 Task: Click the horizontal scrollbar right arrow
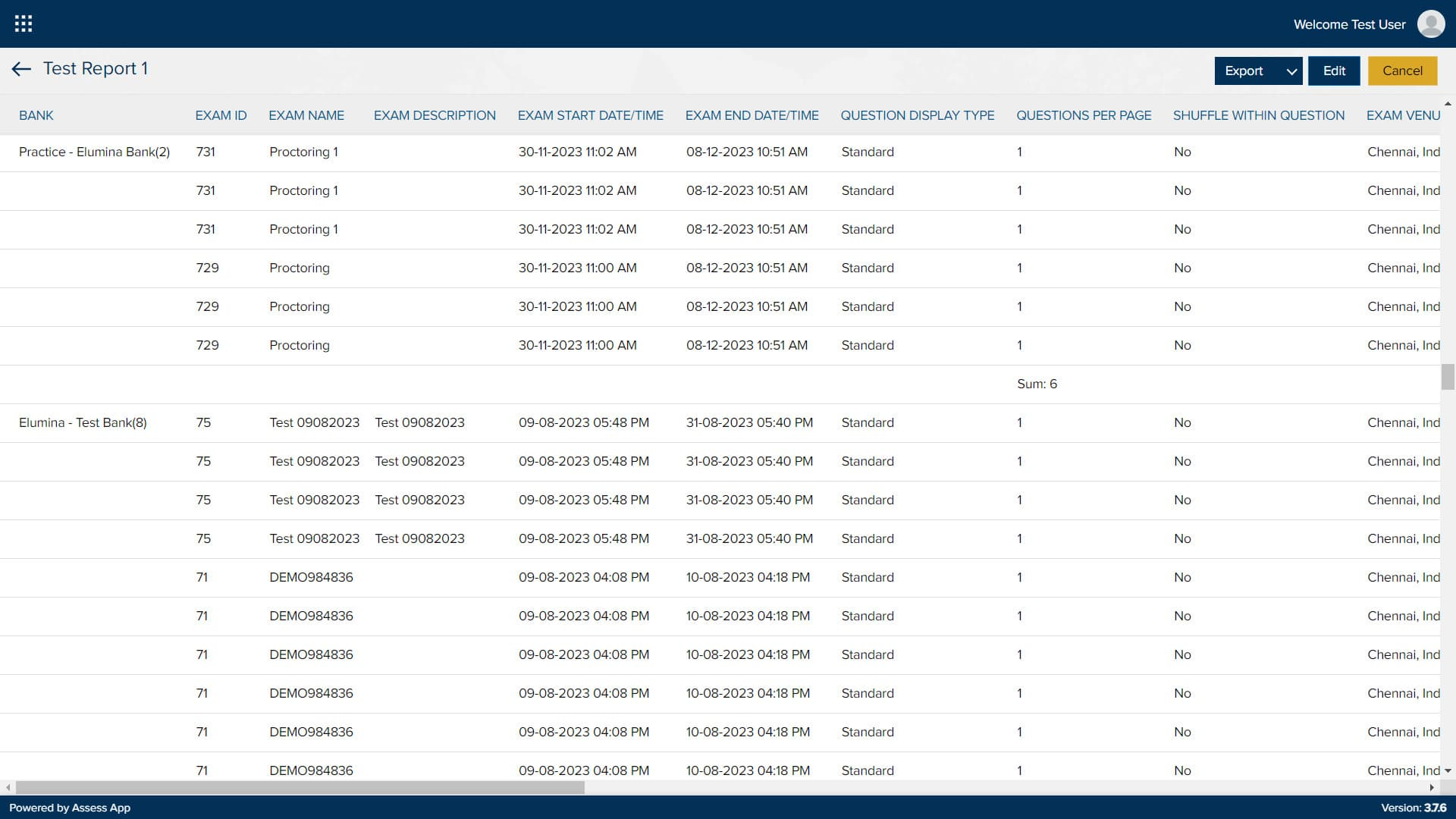1431,788
